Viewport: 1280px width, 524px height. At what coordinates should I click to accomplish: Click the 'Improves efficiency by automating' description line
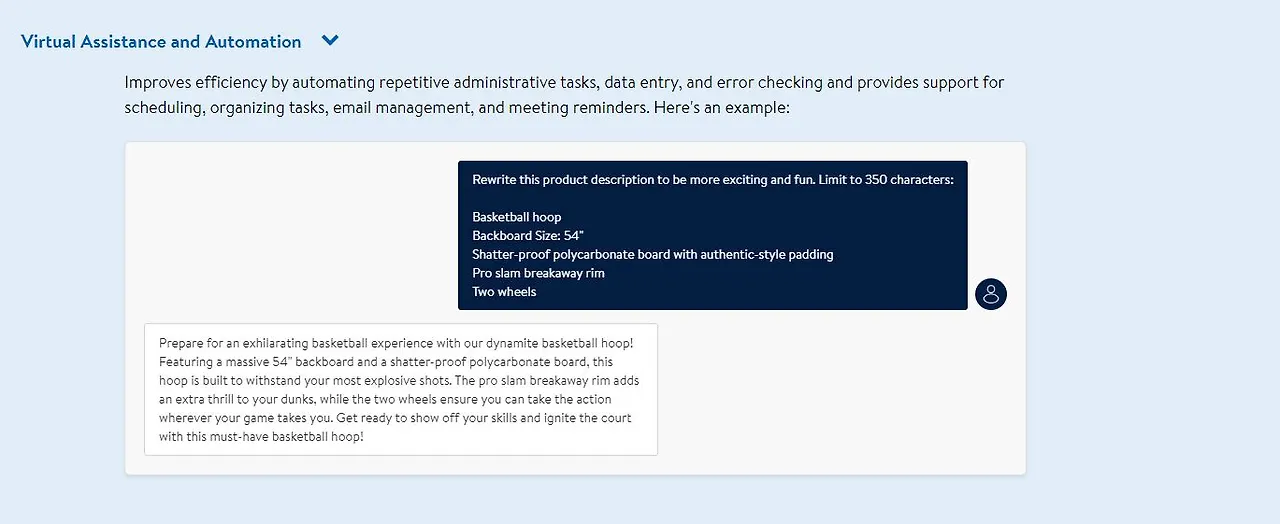(x=565, y=82)
